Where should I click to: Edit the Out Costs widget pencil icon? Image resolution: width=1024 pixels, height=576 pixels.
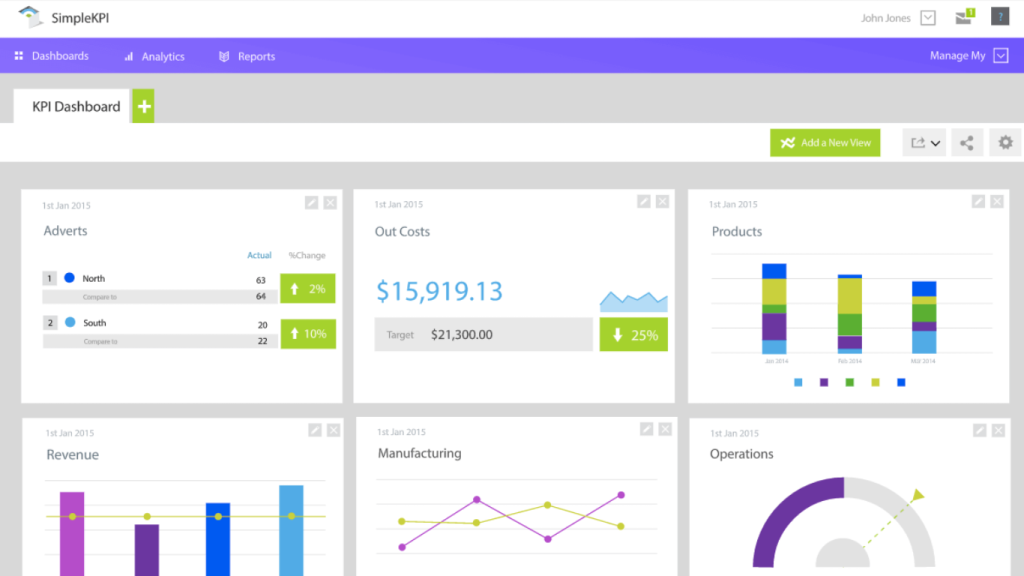tap(644, 202)
